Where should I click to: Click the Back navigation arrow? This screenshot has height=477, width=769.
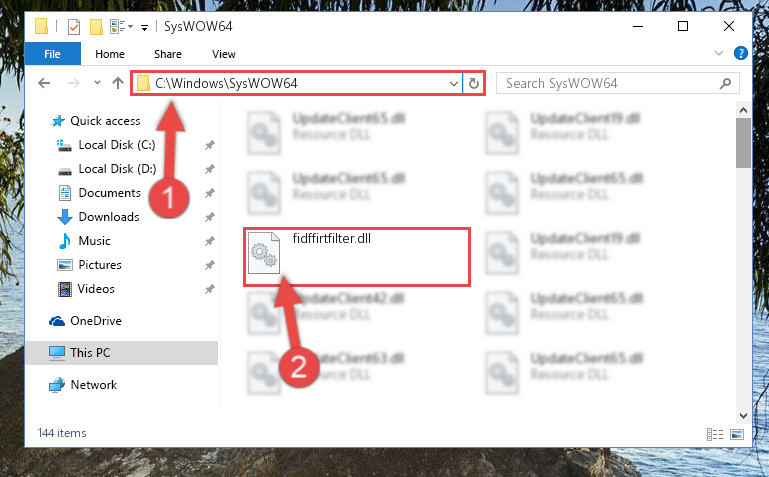(x=44, y=83)
